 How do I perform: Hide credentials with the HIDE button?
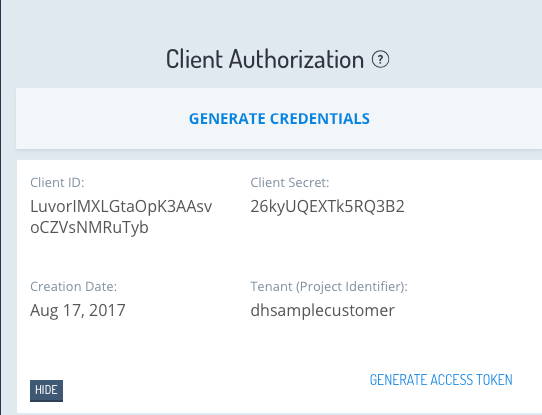point(46,390)
